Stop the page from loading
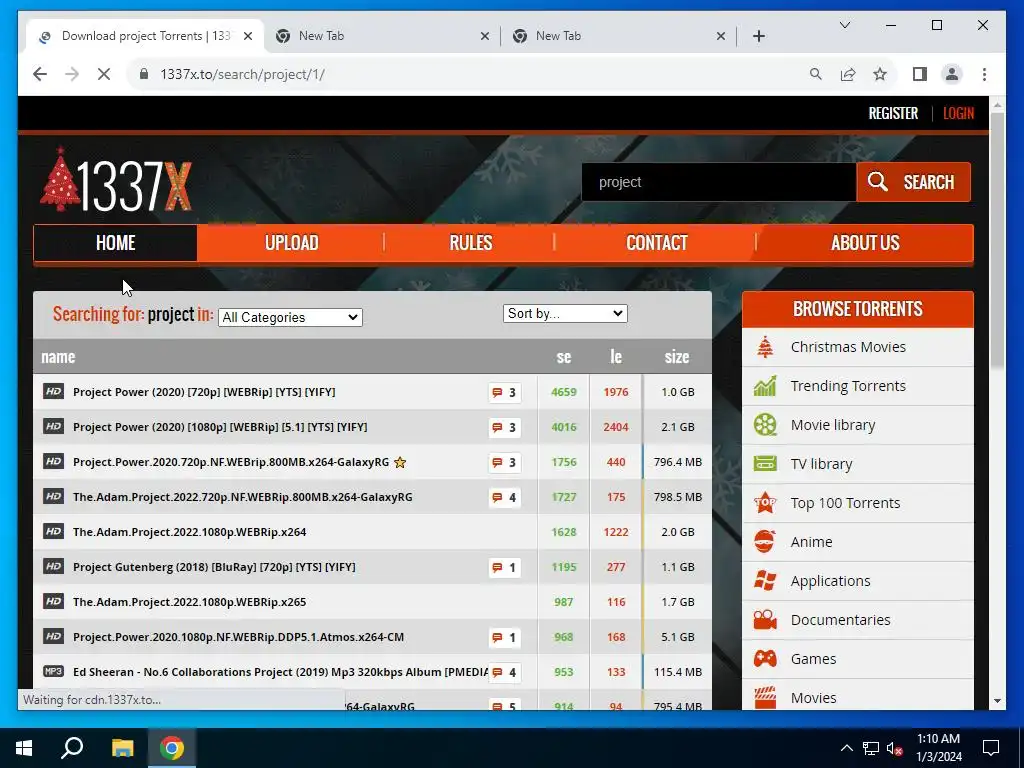Screen dimensions: 1024x768 [104, 74]
